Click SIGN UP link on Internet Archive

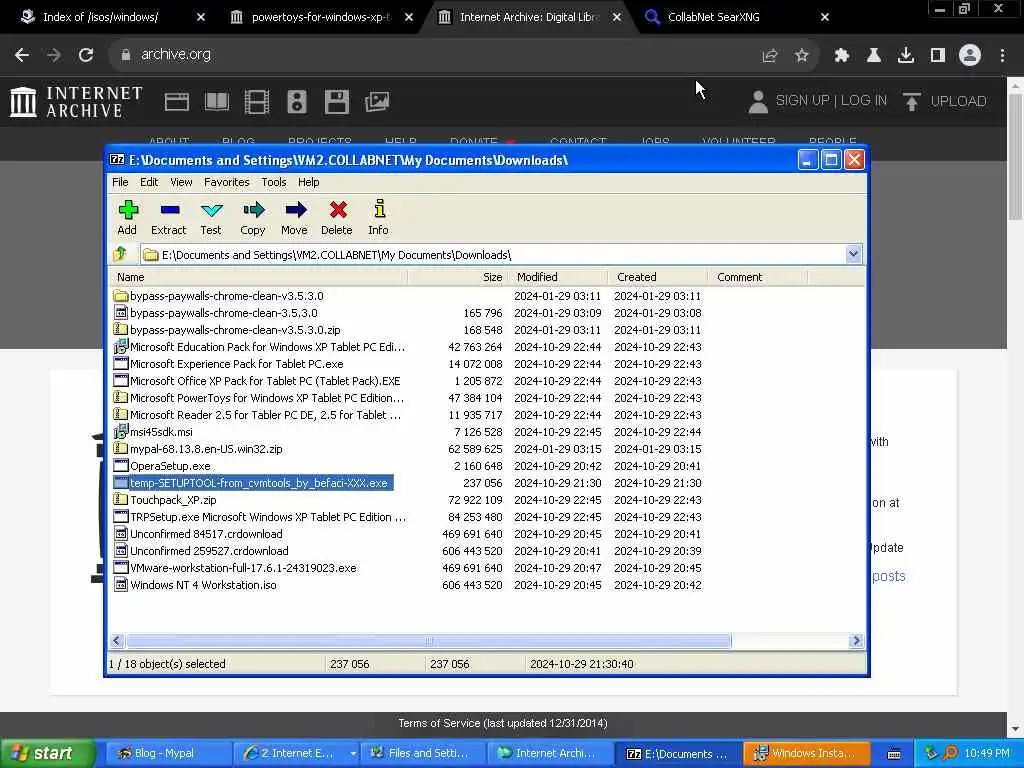[802, 101]
